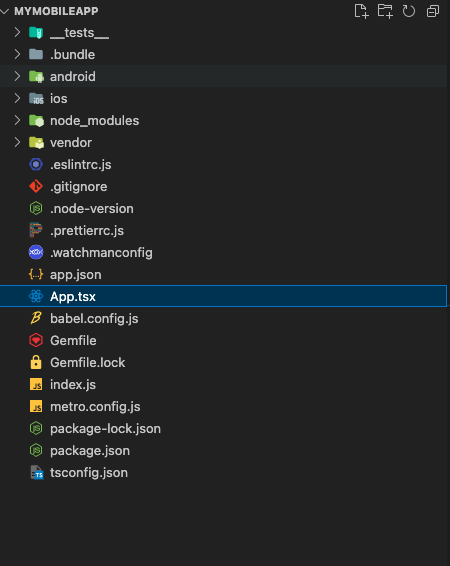Click the Prettier icon beside .prettierrc.js
Screen dimensions: 450x566
(36, 231)
